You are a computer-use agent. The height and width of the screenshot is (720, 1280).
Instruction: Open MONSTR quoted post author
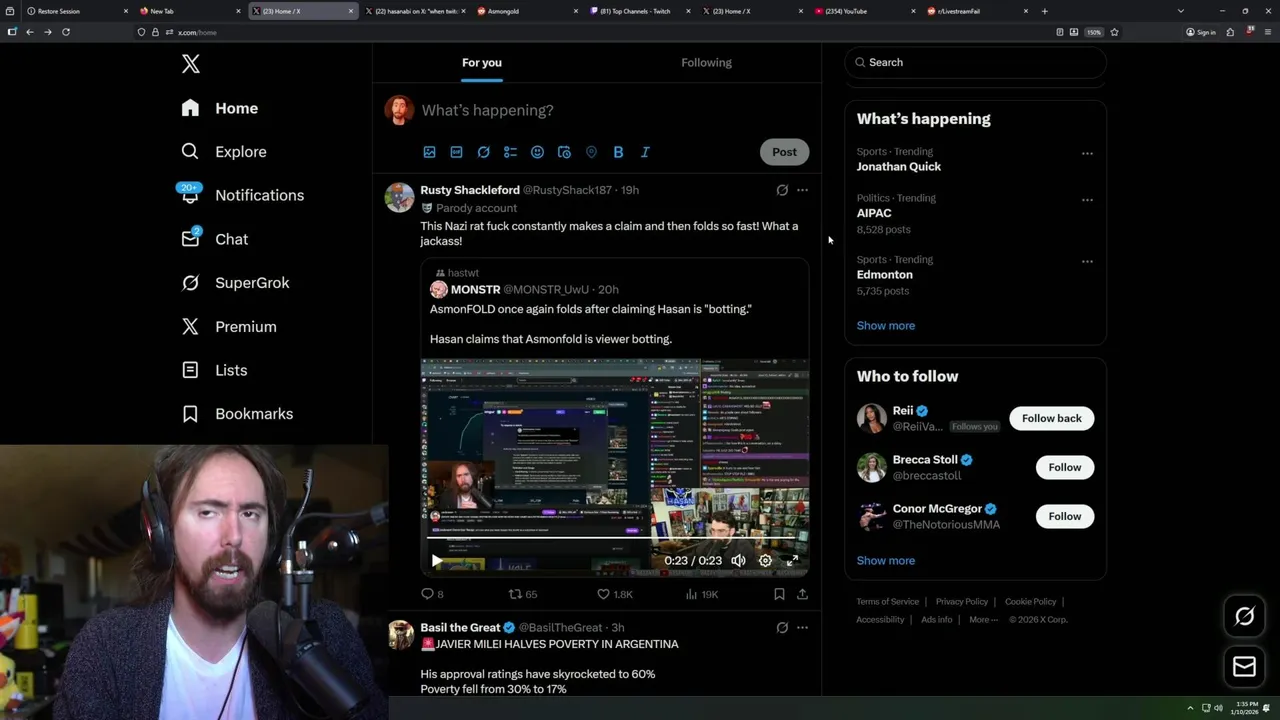tap(475, 290)
